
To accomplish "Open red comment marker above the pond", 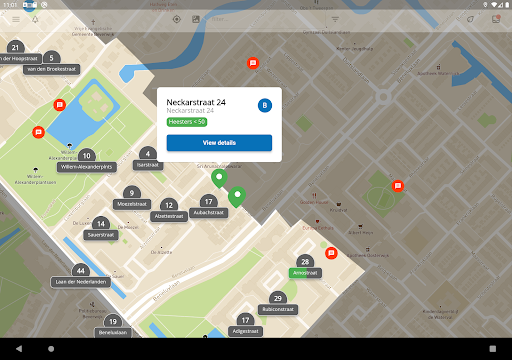I will [60, 105].
